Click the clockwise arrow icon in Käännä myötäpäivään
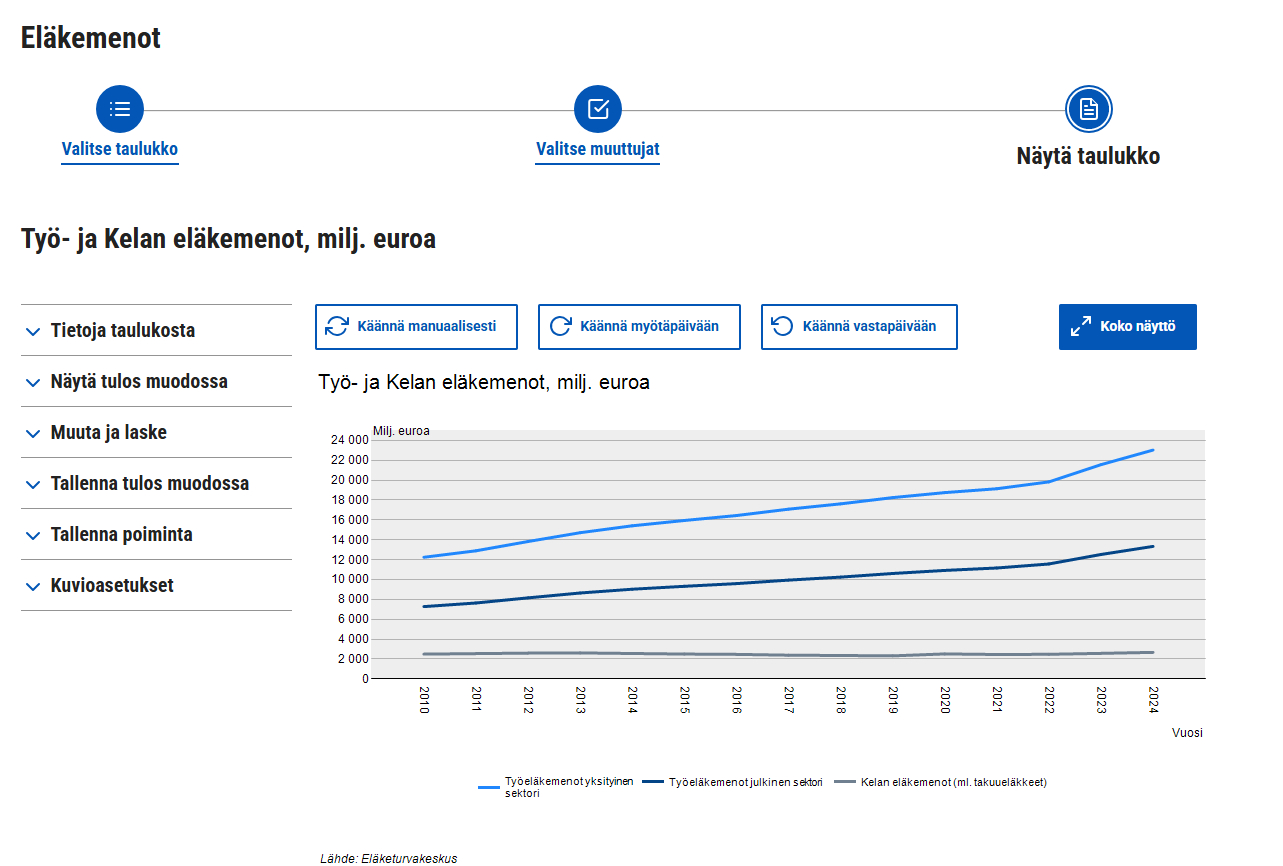 560,327
